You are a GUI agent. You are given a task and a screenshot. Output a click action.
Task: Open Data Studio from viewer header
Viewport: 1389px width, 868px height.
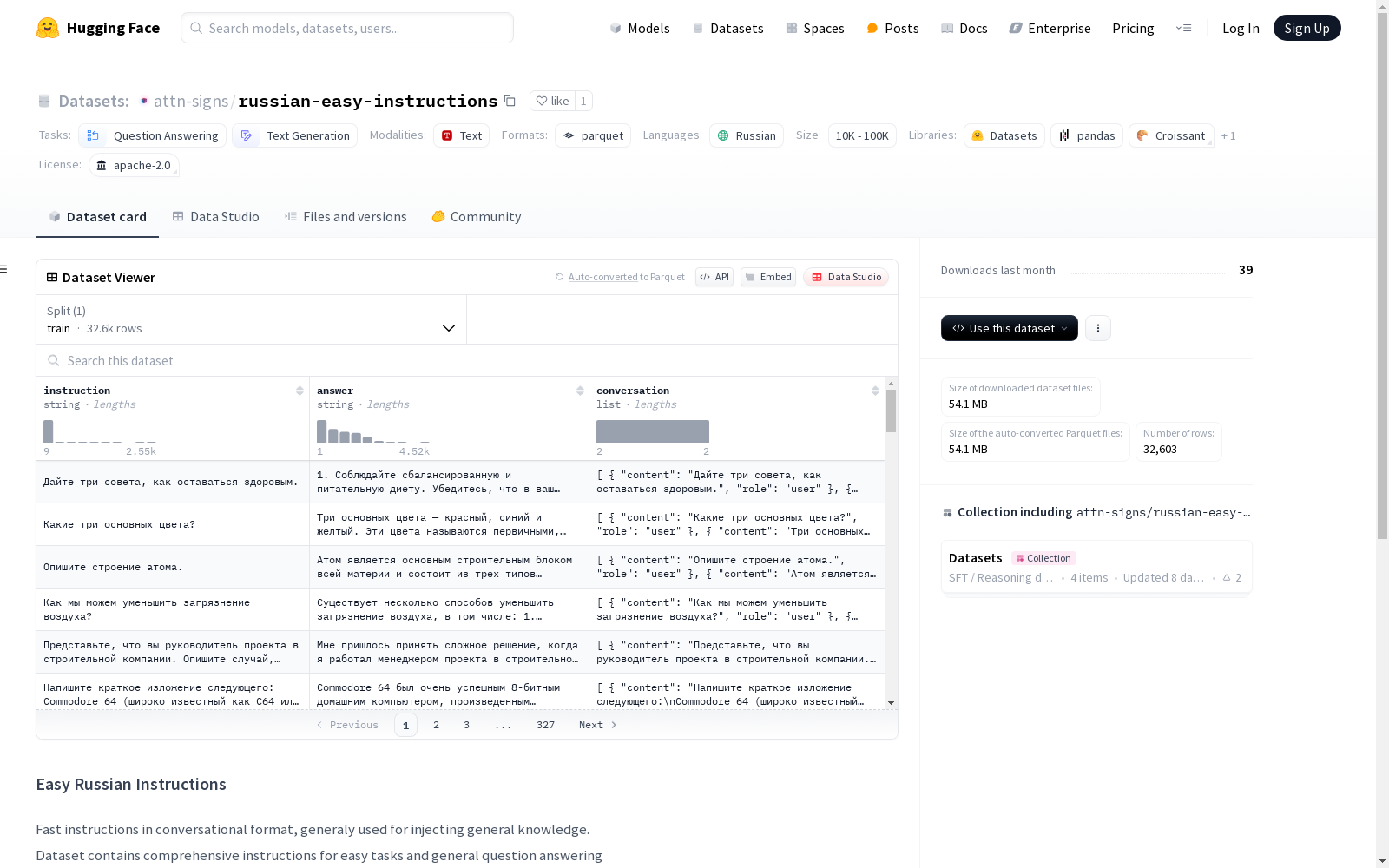coord(846,277)
